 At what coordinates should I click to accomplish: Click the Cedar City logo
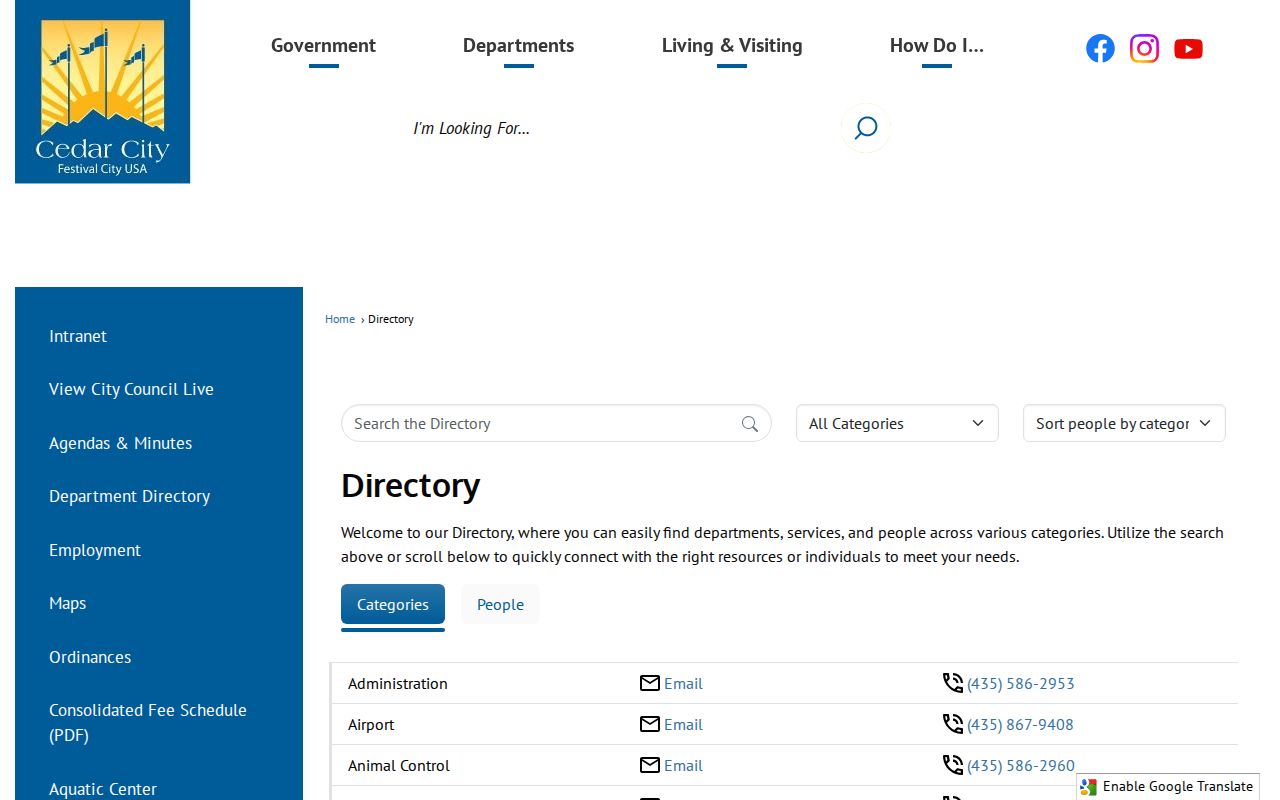tap(102, 92)
